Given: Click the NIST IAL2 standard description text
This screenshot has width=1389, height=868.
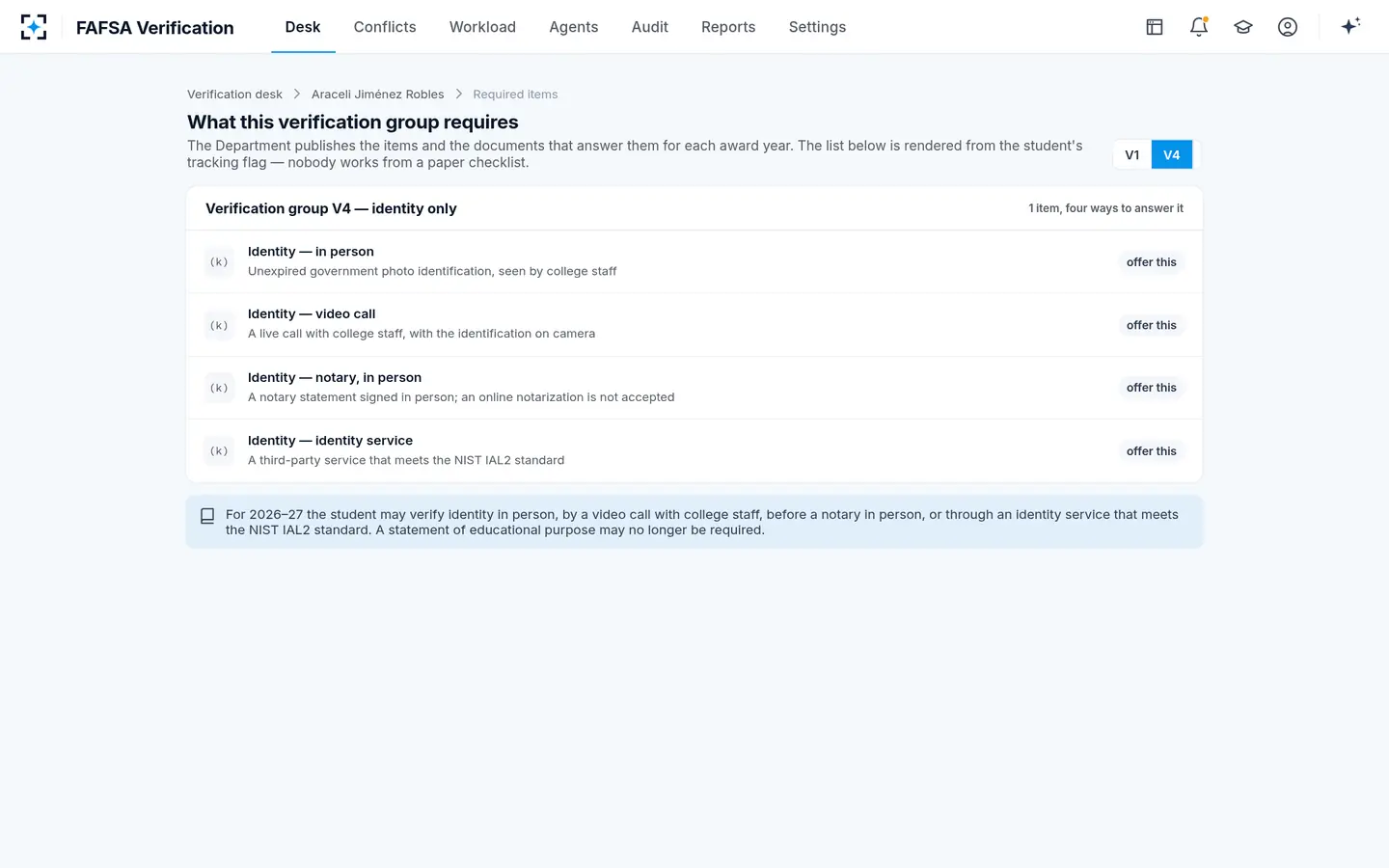Looking at the screenshot, I should point(406,460).
